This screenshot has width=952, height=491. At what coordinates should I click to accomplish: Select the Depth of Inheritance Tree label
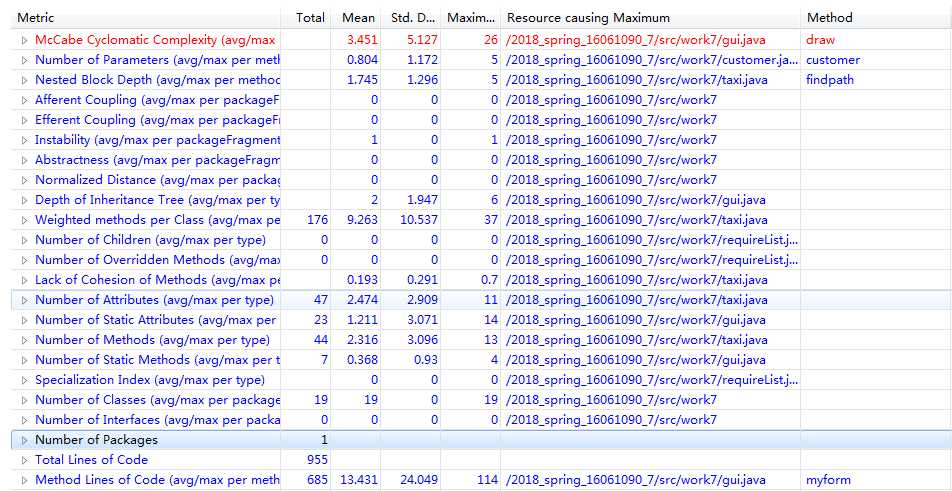click(x=158, y=200)
